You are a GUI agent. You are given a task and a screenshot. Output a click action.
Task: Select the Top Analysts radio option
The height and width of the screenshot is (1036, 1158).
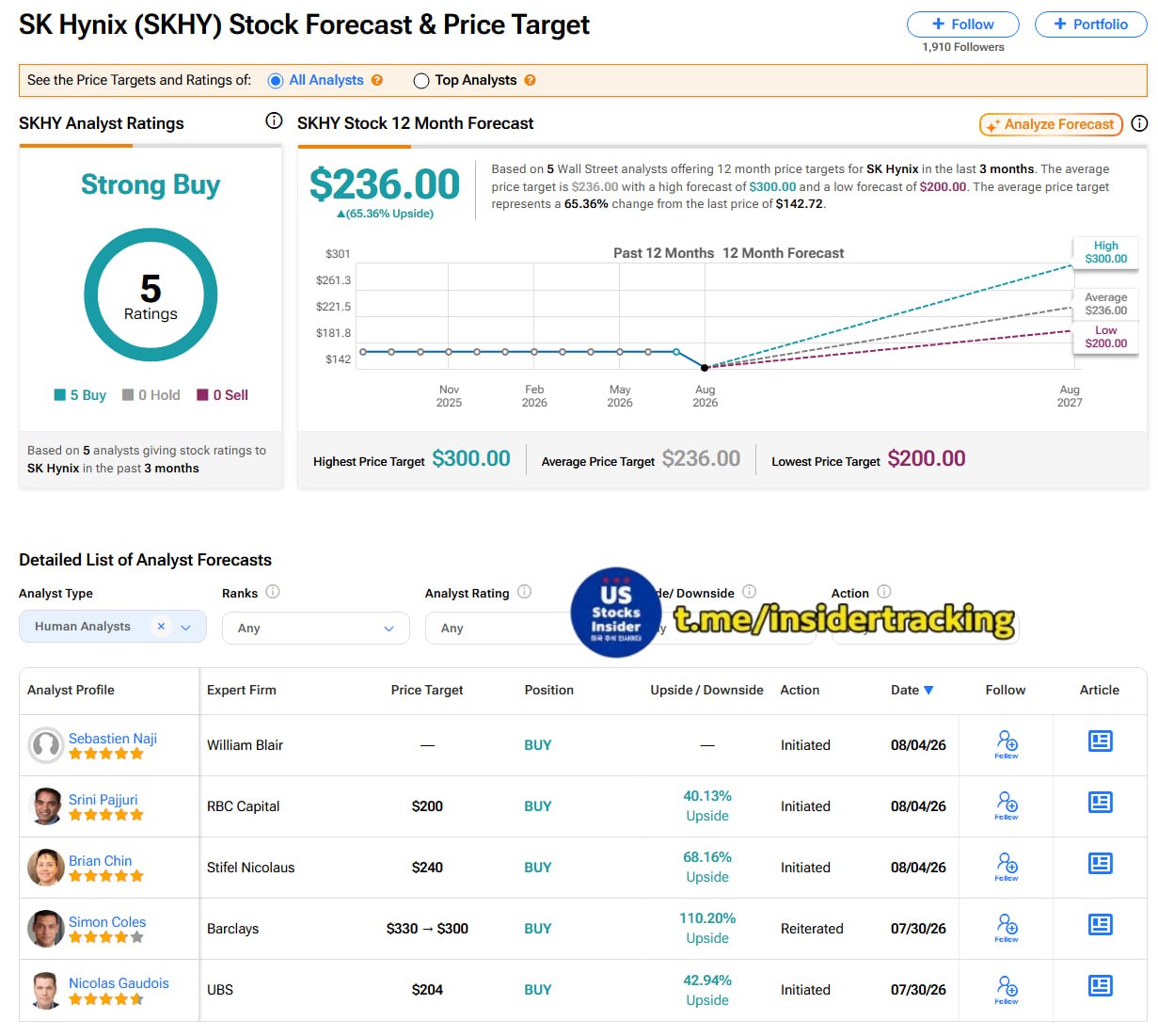coord(421,81)
